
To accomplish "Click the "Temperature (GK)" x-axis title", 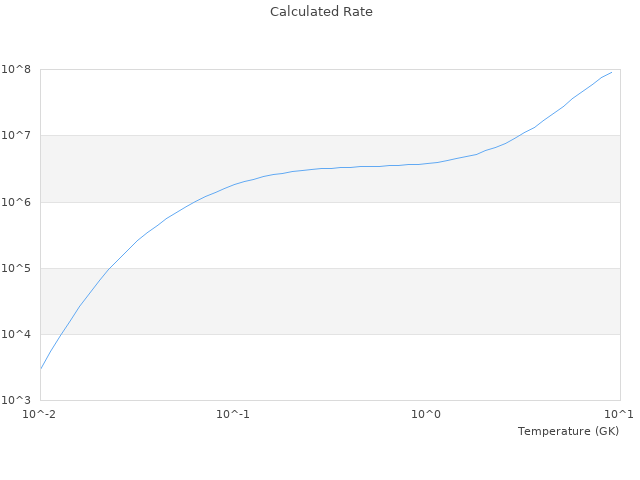I will [568, 431].
